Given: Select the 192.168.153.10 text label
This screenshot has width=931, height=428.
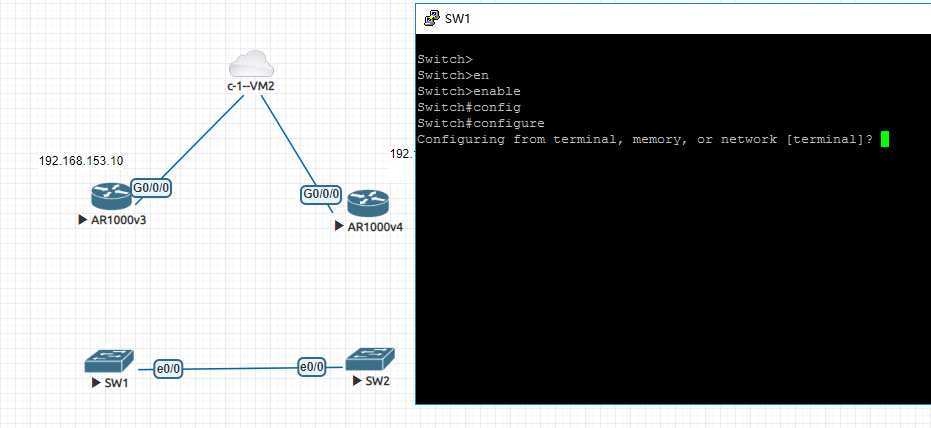Looking at the screenshot, I should click(81, 160).
